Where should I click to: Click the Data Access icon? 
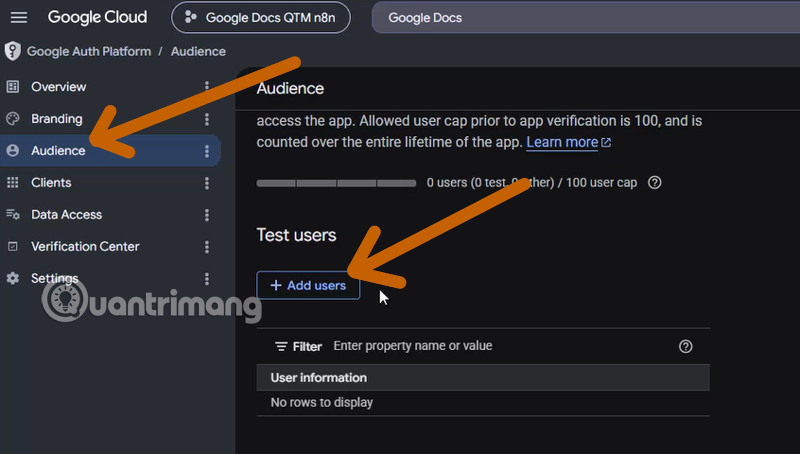(x=13, y=214)
